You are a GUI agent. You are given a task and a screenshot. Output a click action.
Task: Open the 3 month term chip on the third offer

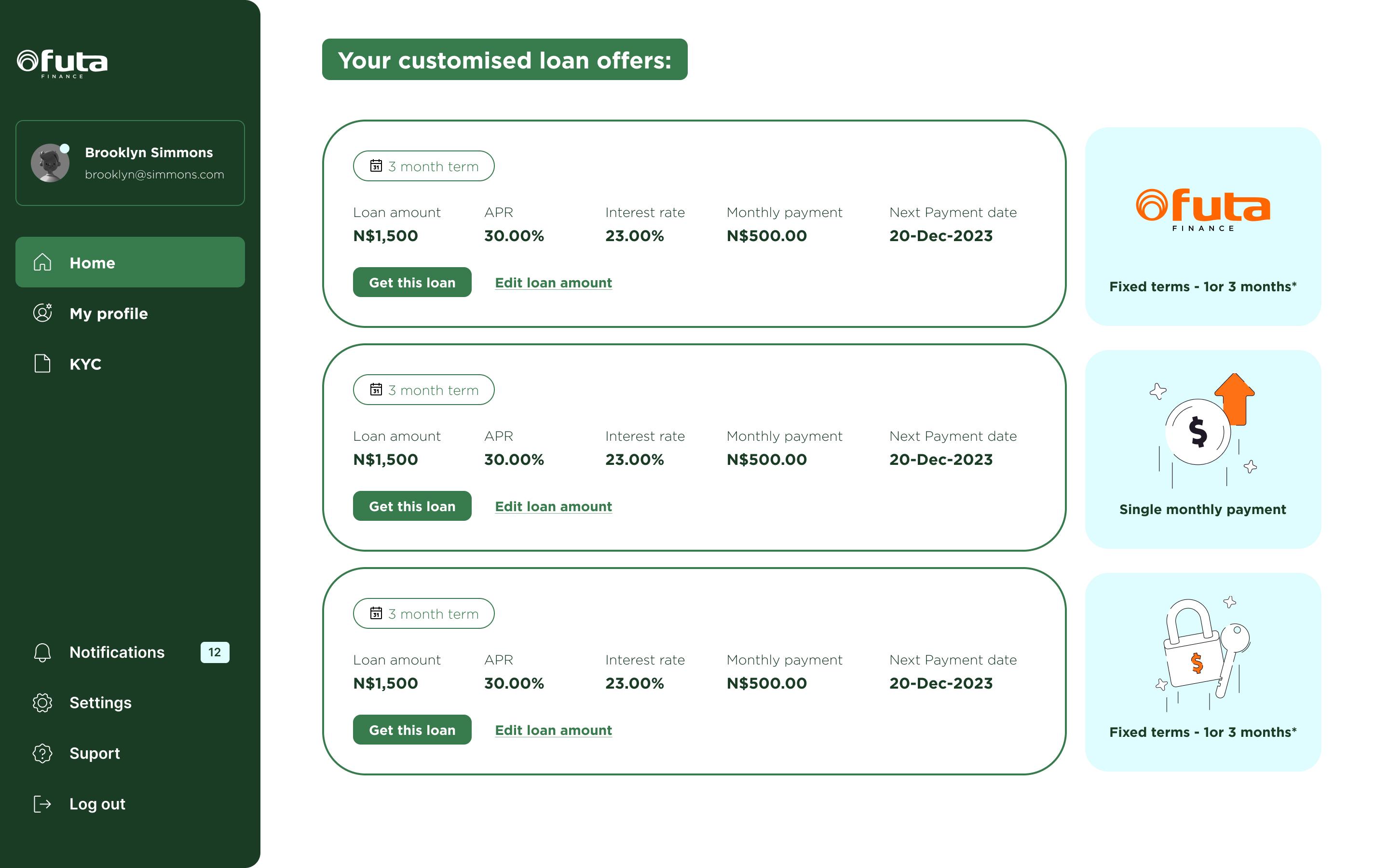(x=423, y=613)
